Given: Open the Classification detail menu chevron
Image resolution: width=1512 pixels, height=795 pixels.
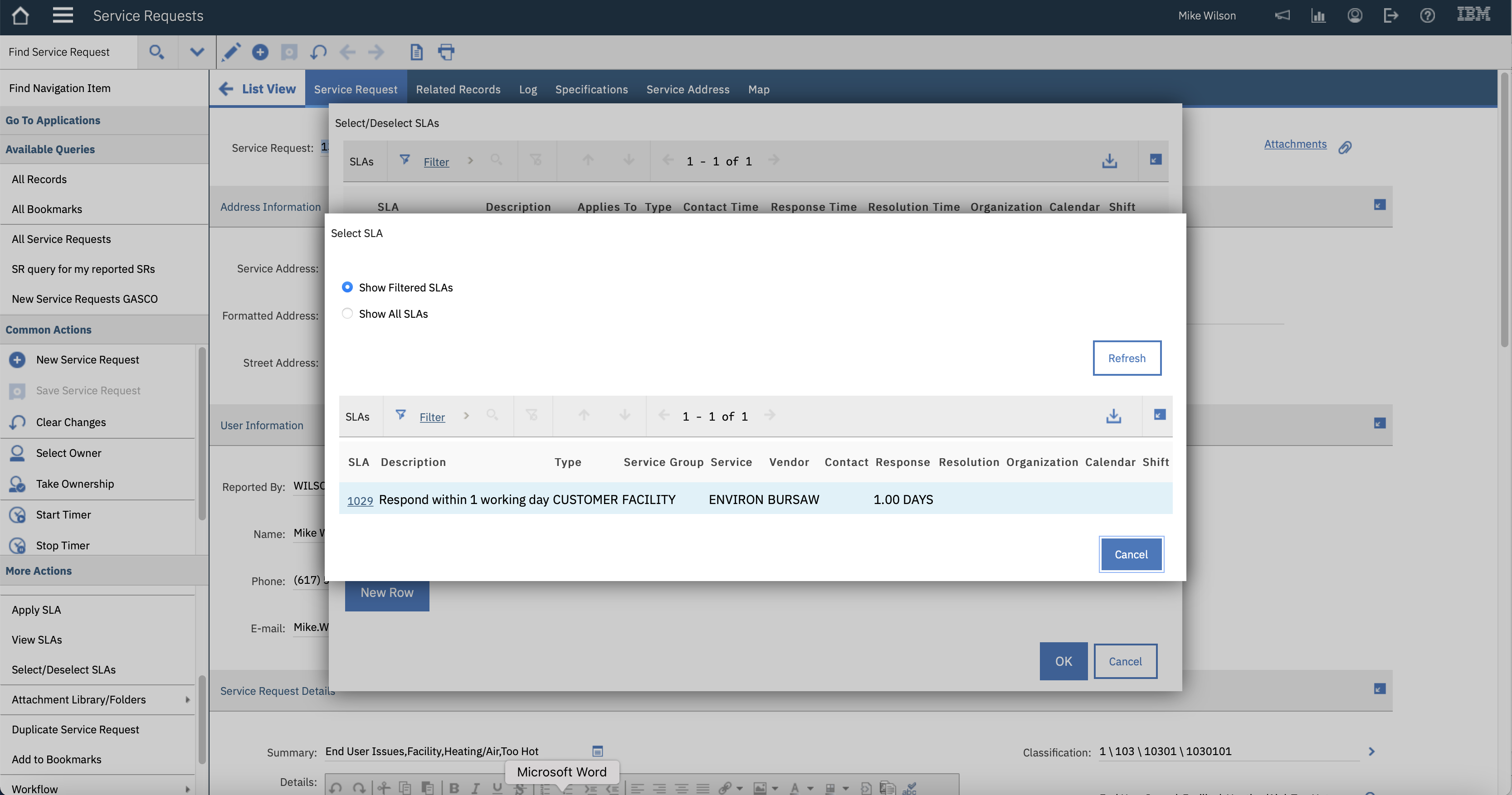Looking at the screenshot, I should point(1372,751).
